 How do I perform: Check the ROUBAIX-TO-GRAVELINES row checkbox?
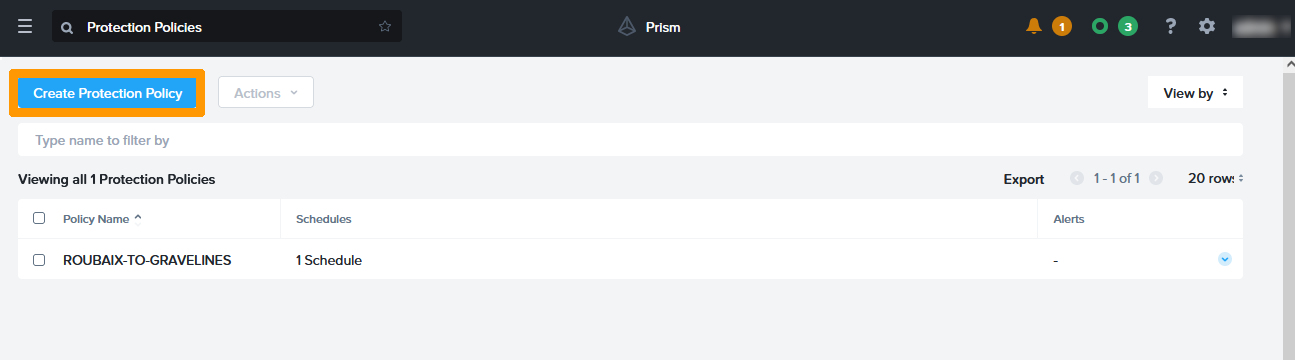coord(39,260)
